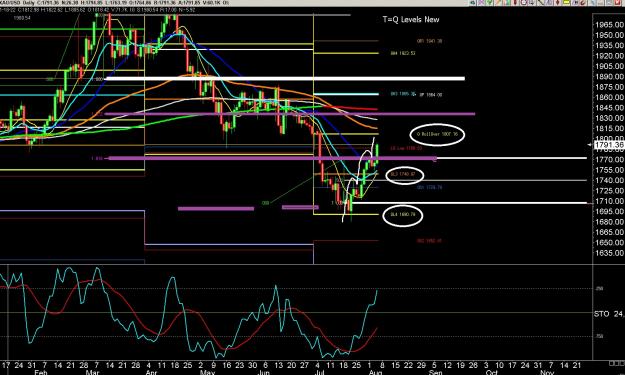Click the latest green candle near 1791
625x375 pixels.
(377, 153)
